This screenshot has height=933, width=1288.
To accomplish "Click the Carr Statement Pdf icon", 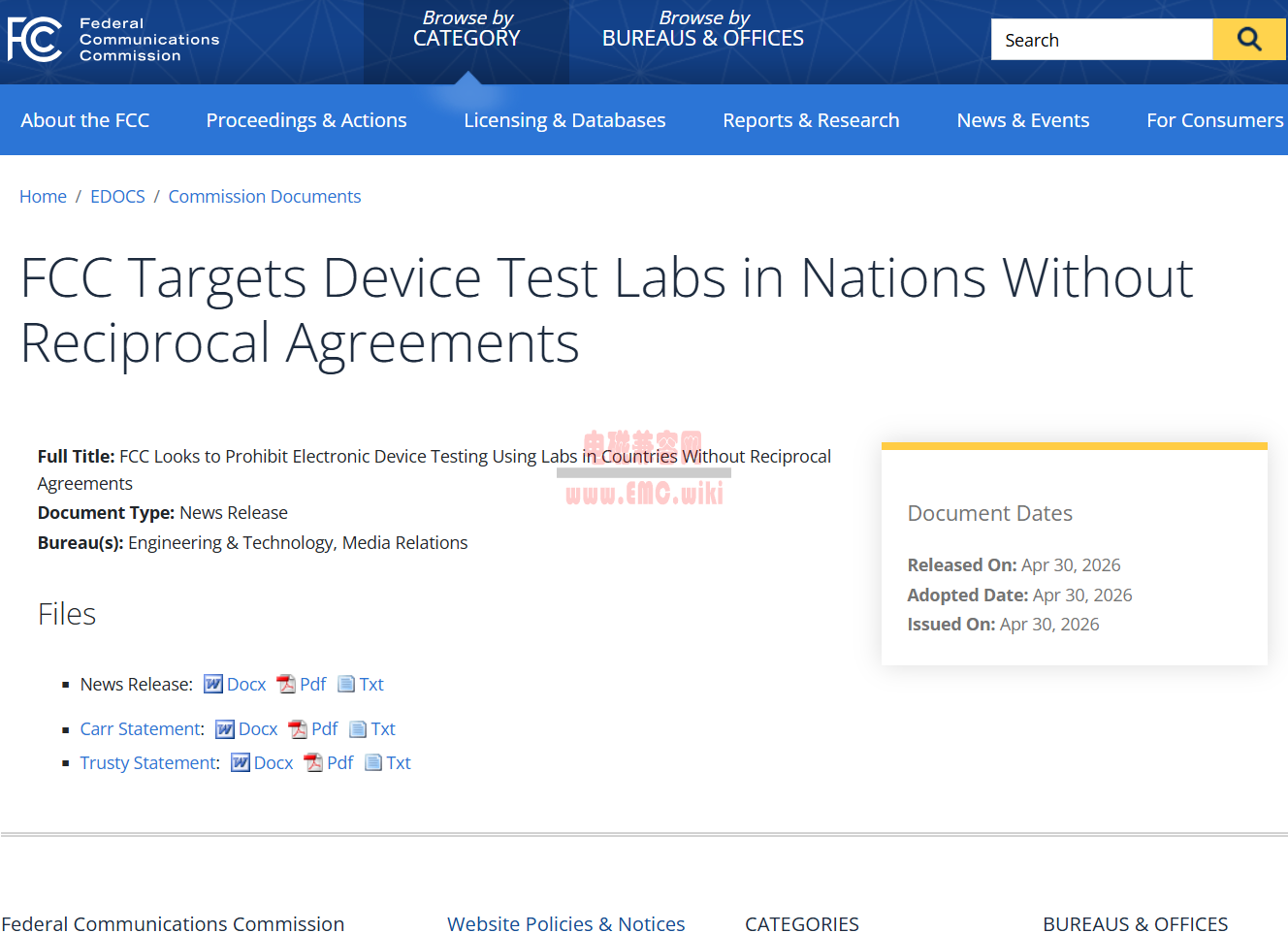I will pos(298,729).
